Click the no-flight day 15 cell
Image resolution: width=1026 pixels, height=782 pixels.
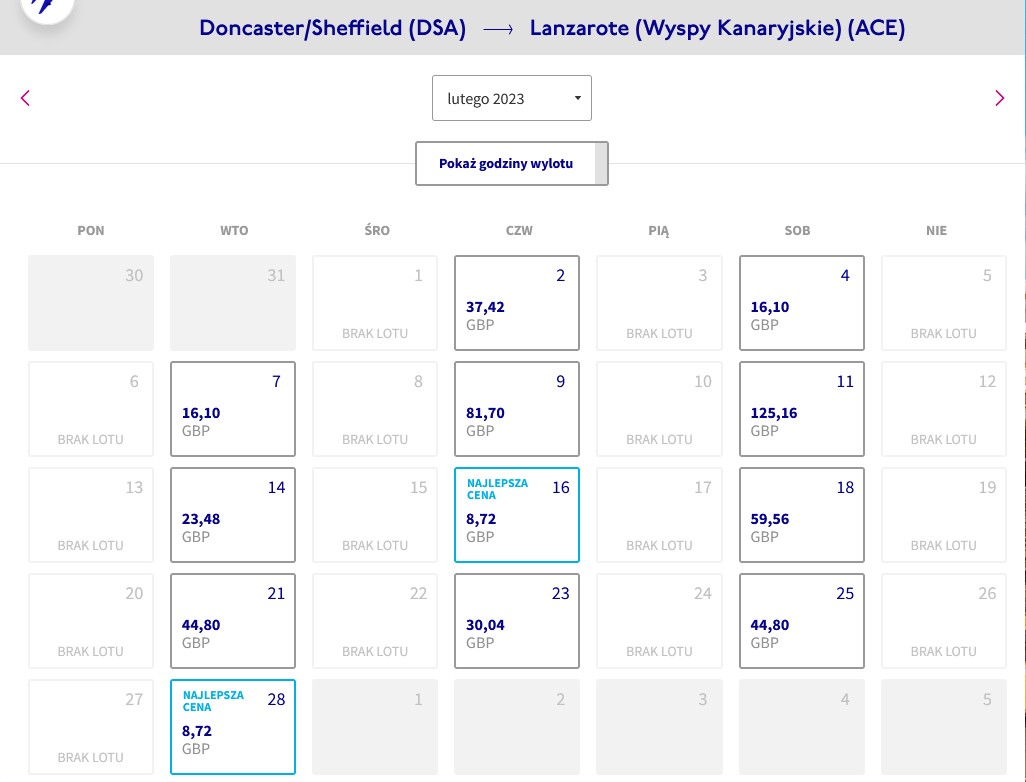coord(375,515)
